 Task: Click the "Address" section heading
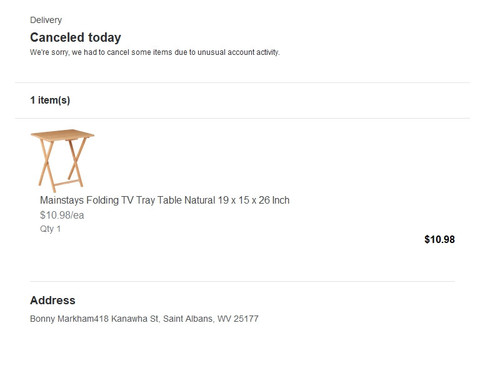point(53,300)
